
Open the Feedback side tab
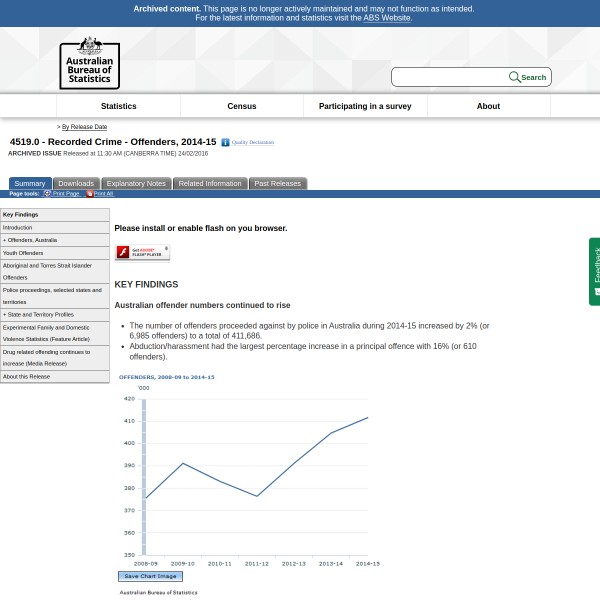(595, 270)
